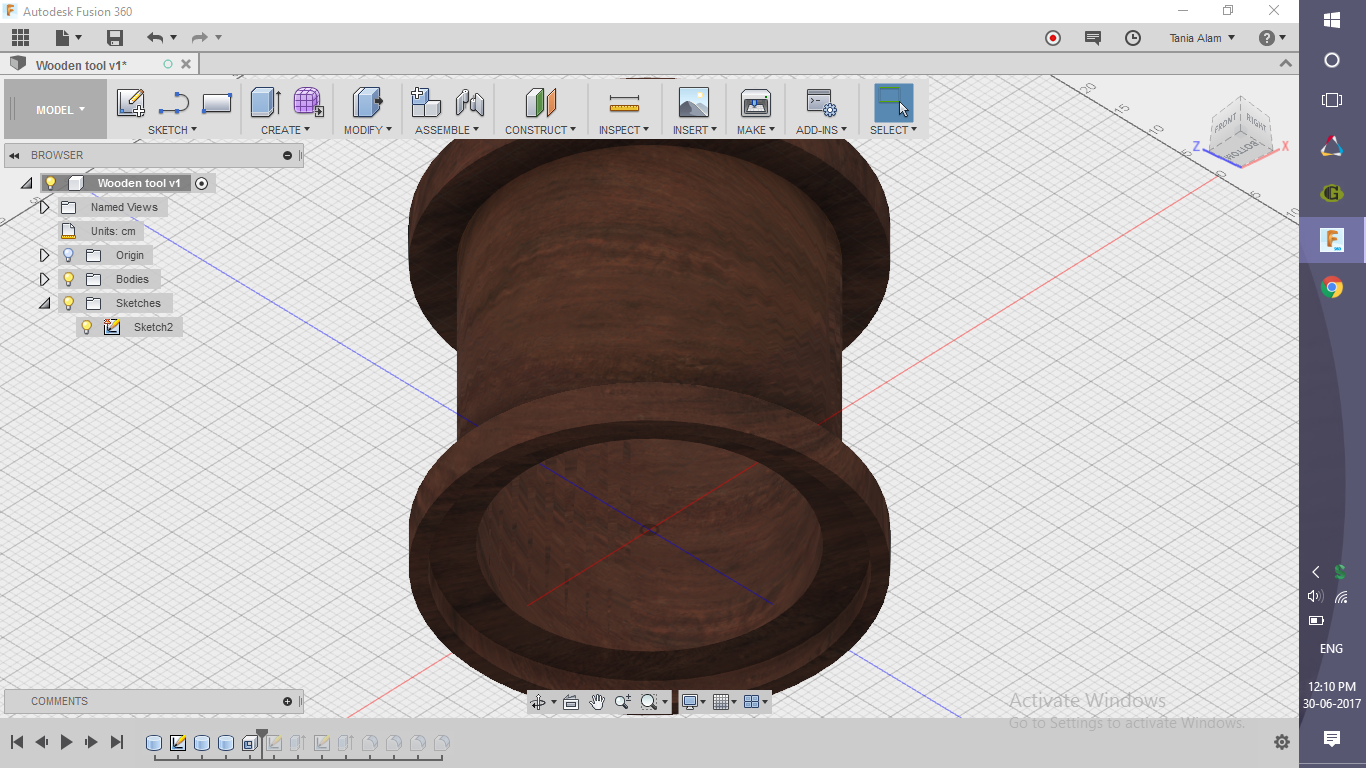The width and height of the screenshot is (1366, 768).
Task: Click the Joint tool icon
Action: pos(469,103)
